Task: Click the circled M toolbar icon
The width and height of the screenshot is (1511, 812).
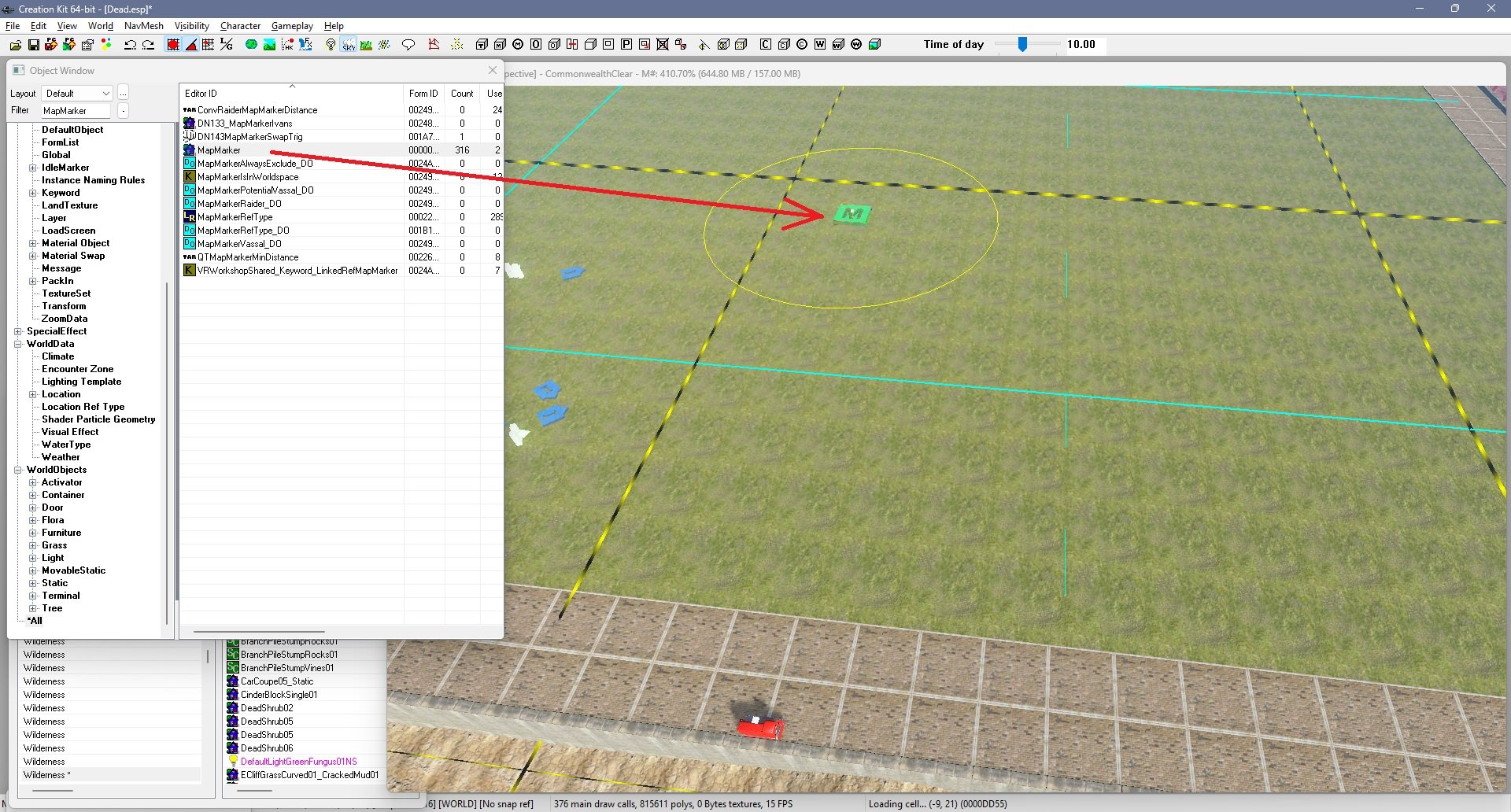Action: (518, 45)
